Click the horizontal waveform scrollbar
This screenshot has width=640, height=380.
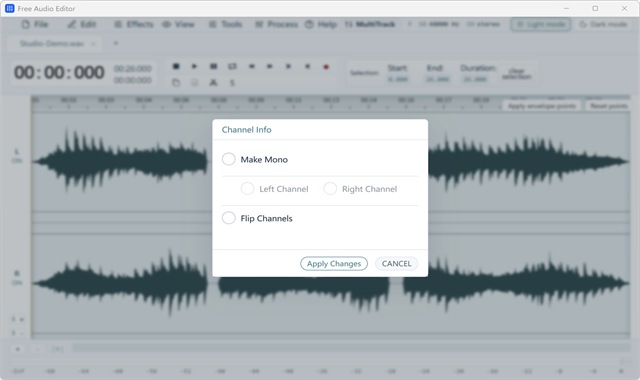pos(351,348)
